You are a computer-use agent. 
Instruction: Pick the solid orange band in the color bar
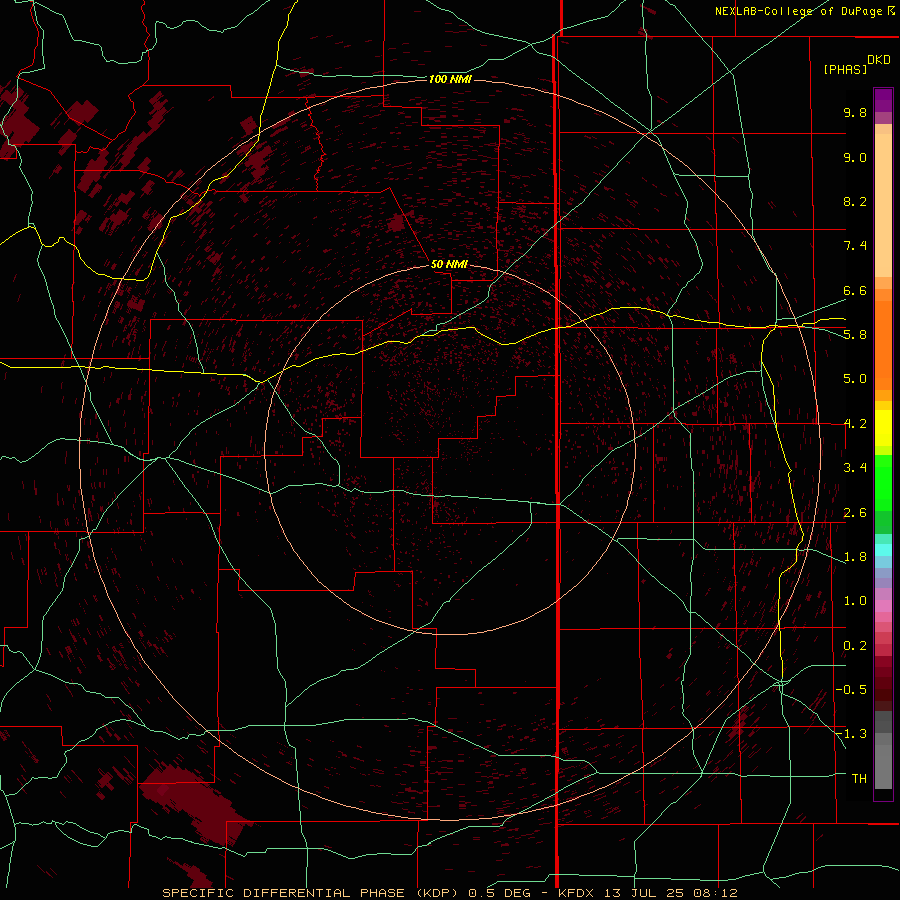[x=883, y=344]
